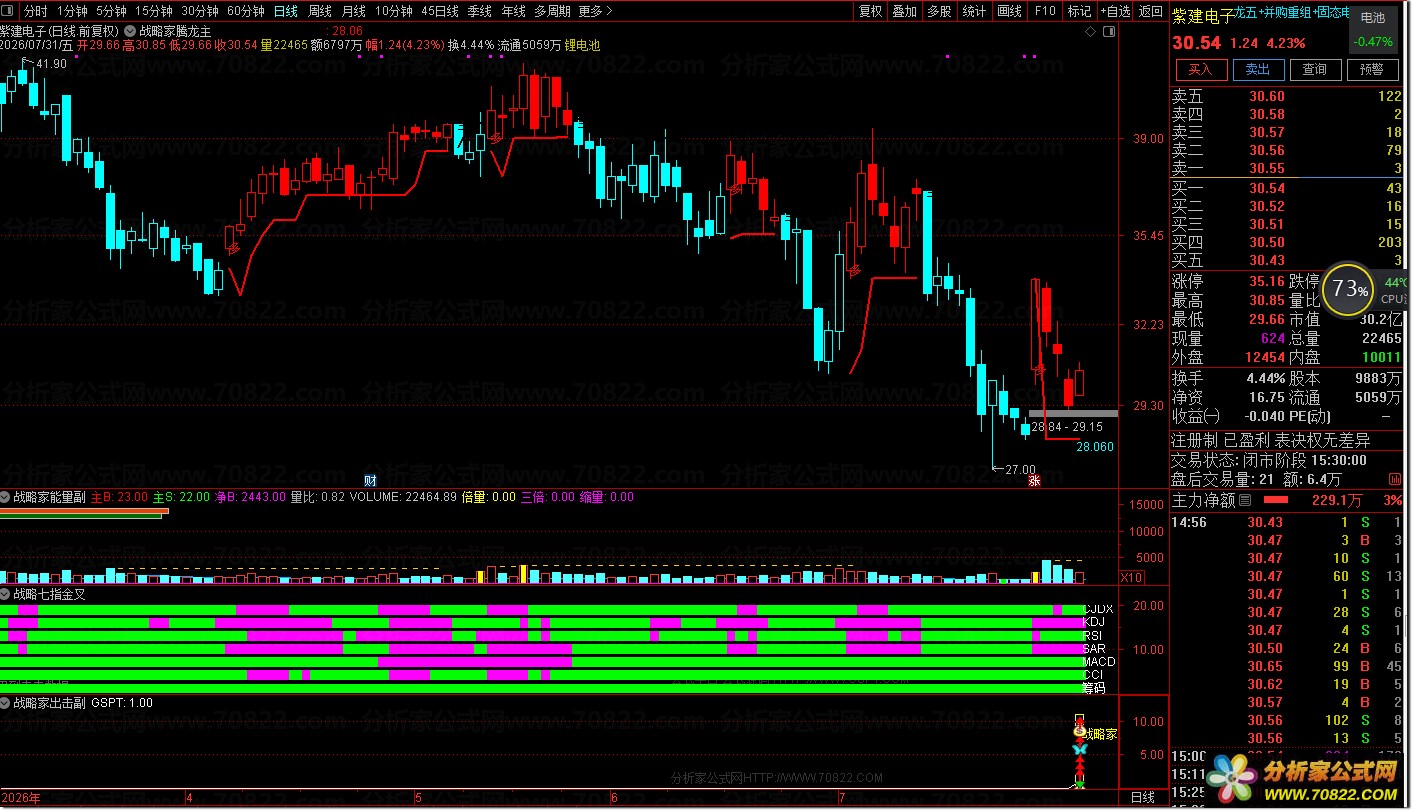Click the 买五 price 30.43
1414x811 pixels.
point(1267,260)
